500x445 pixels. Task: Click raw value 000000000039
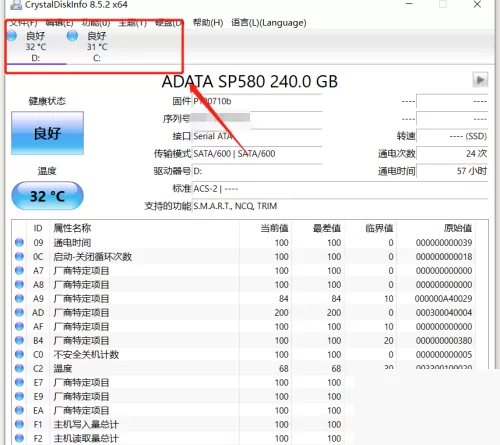[x=444, y=242]
